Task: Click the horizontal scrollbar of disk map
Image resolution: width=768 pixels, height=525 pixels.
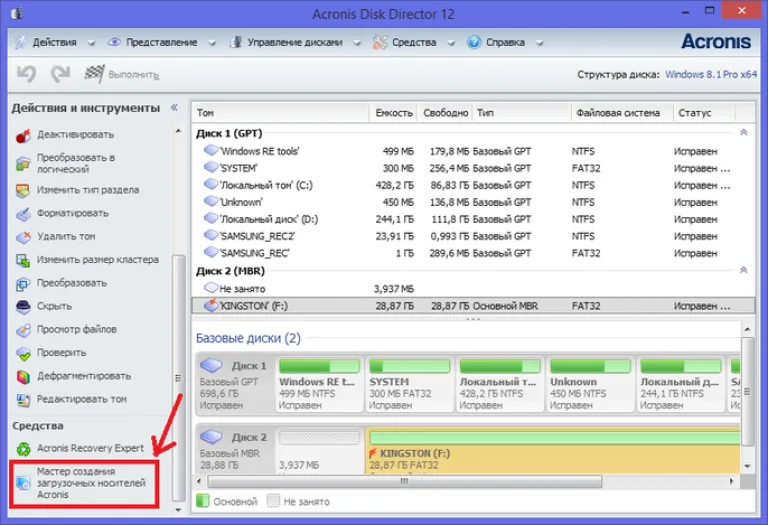Action: tap(405, 481)
